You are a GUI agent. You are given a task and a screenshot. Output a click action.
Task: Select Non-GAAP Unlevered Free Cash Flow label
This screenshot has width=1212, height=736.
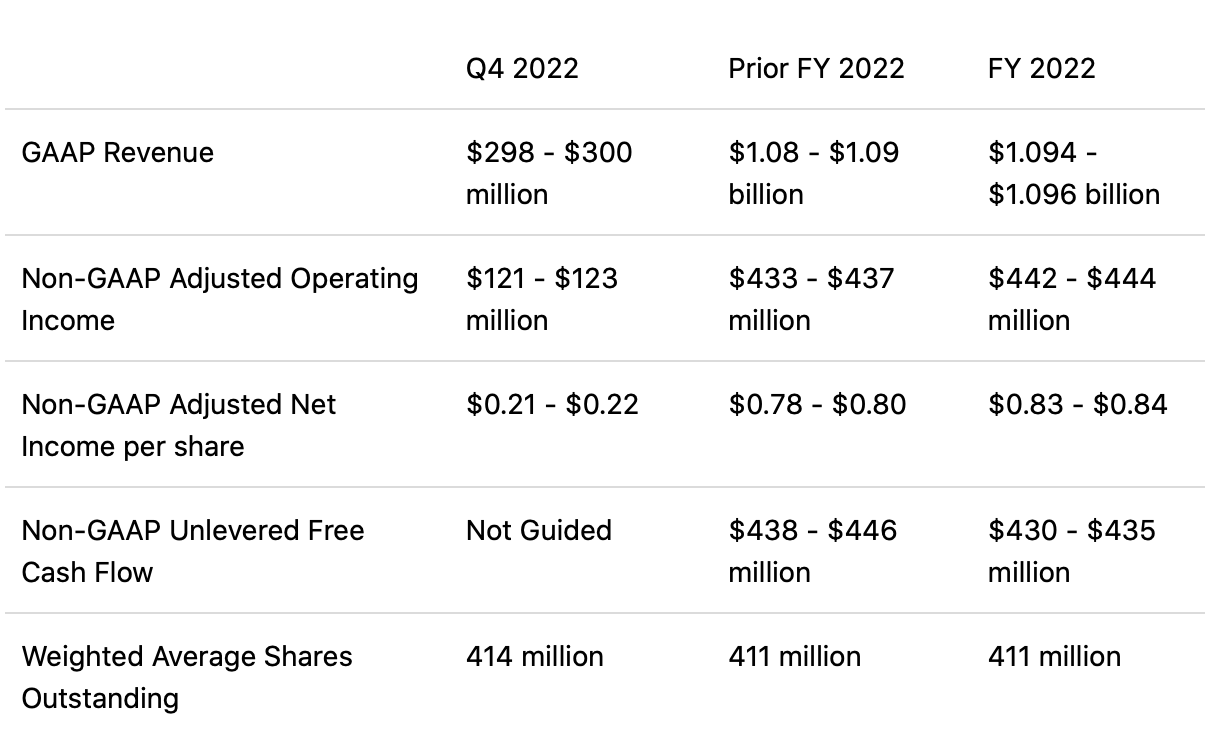(192, 551)
